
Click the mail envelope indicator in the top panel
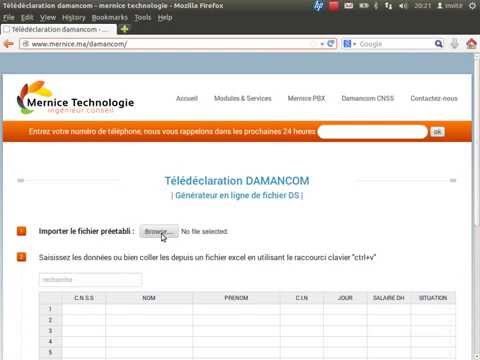[x=349, y=6]
